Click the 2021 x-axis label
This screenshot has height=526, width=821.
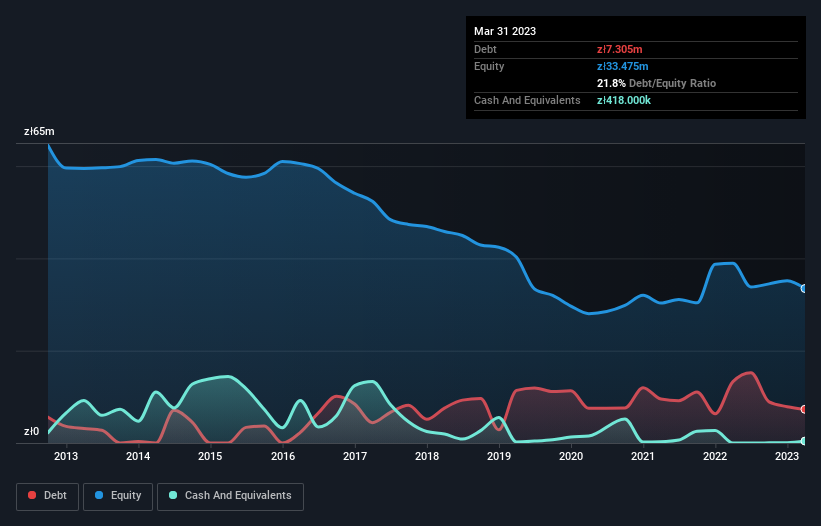(x=642, y=456)
